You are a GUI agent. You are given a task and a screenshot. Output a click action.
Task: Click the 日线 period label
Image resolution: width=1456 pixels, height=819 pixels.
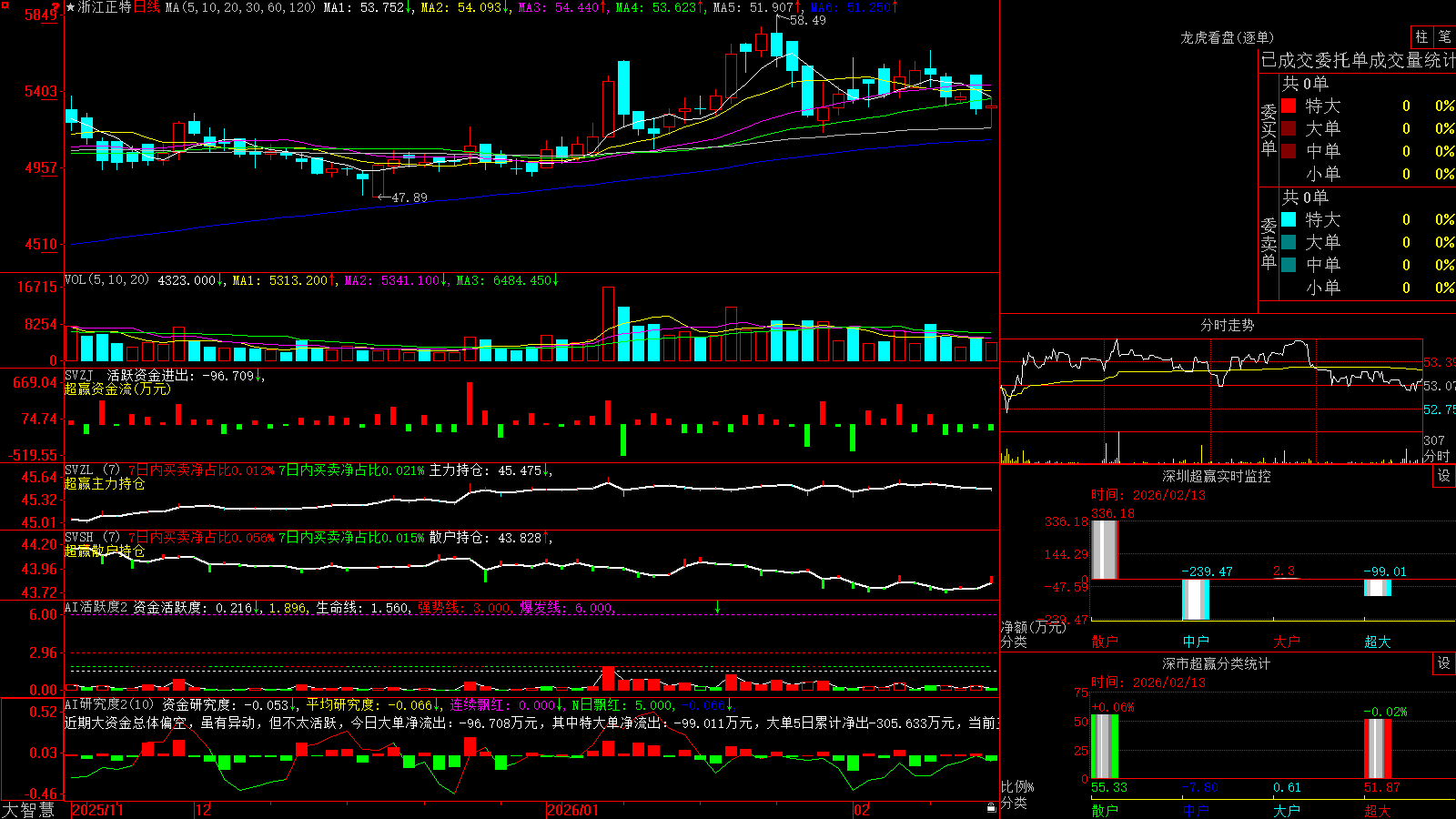point(147,7)
